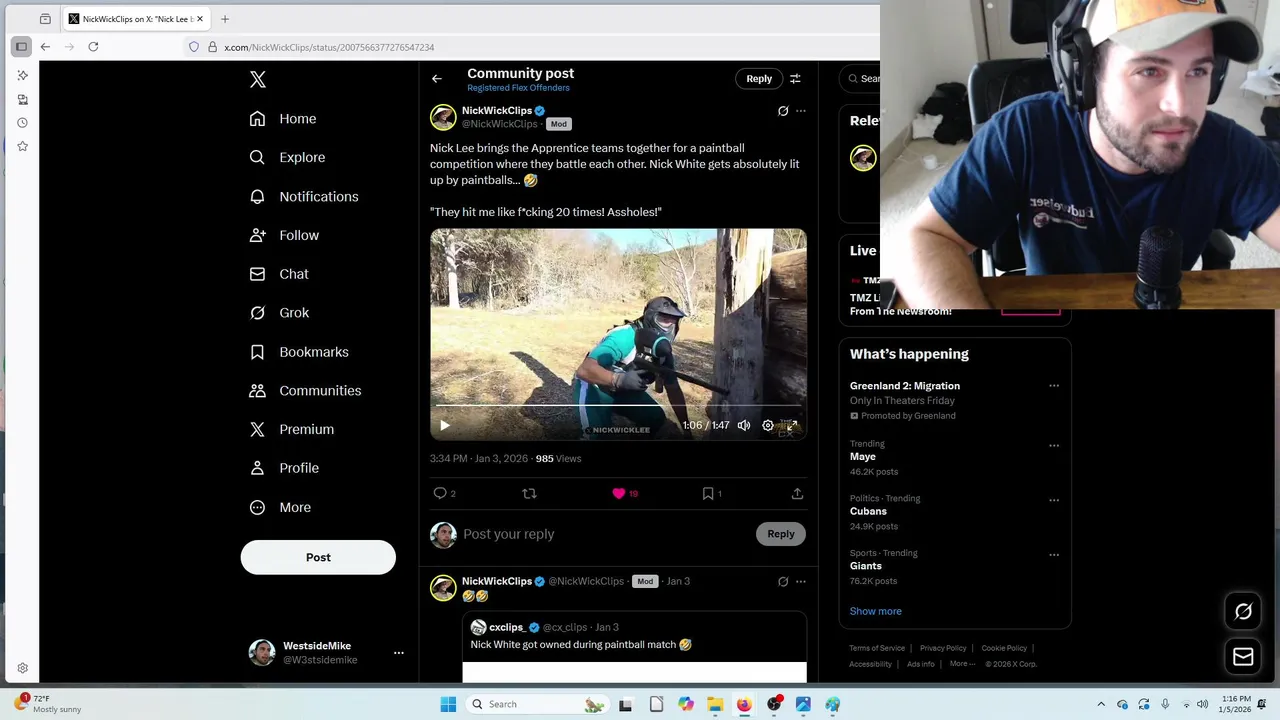Repost the tweet via repost icon
This screenshot has height=720, width=1280.
(529, 493)
